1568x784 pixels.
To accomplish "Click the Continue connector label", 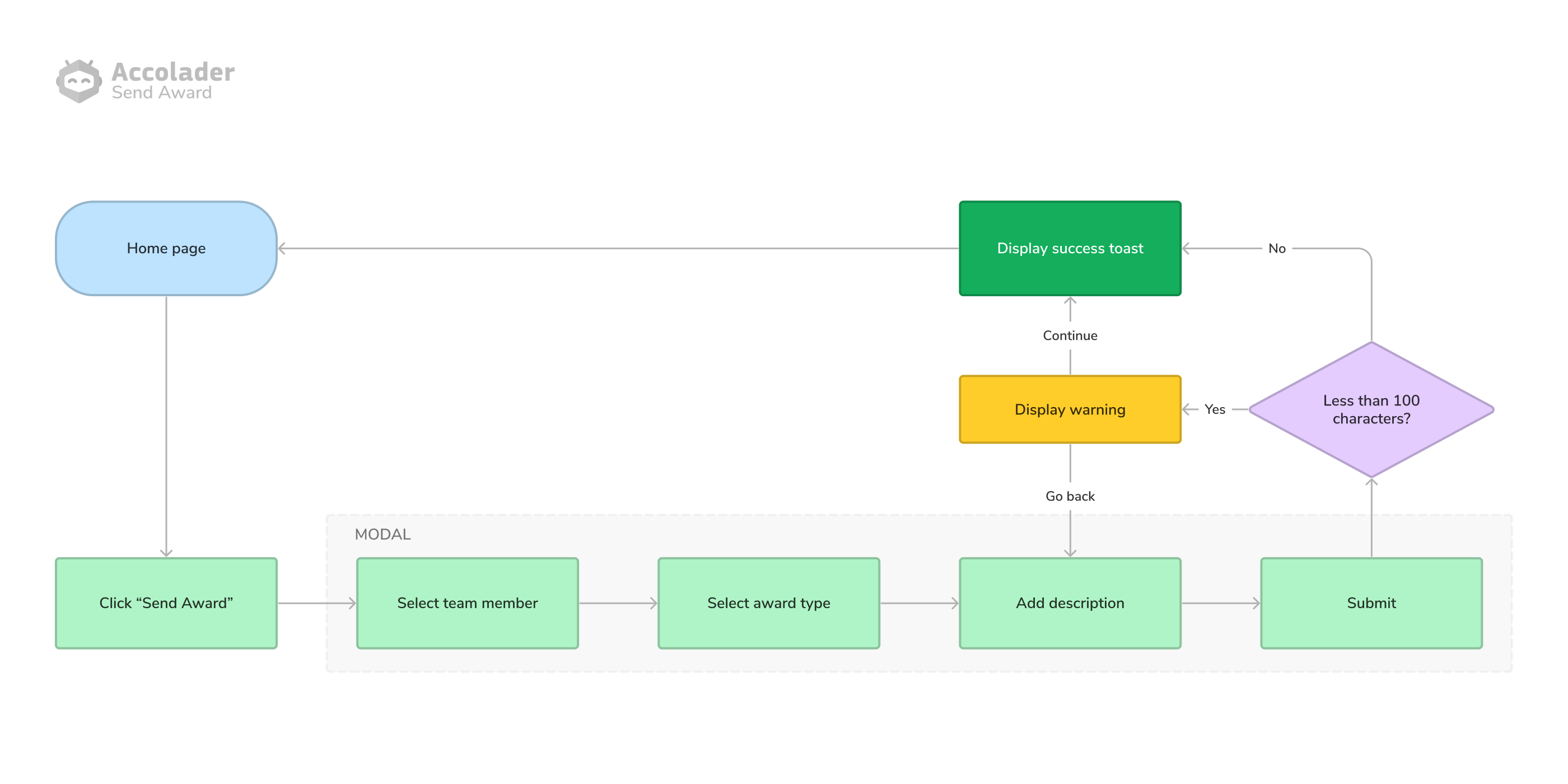I will pyautogui.click(x=1070, y=335).
